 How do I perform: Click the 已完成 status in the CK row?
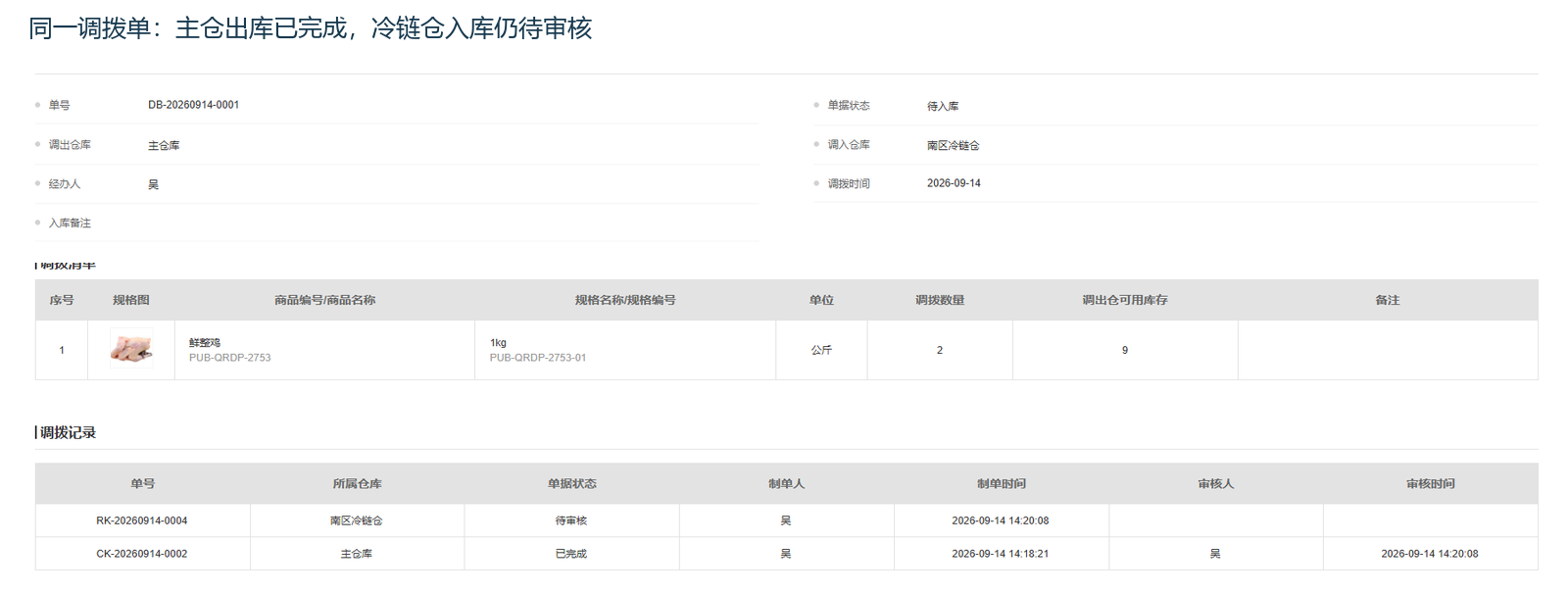pos(571,554)
